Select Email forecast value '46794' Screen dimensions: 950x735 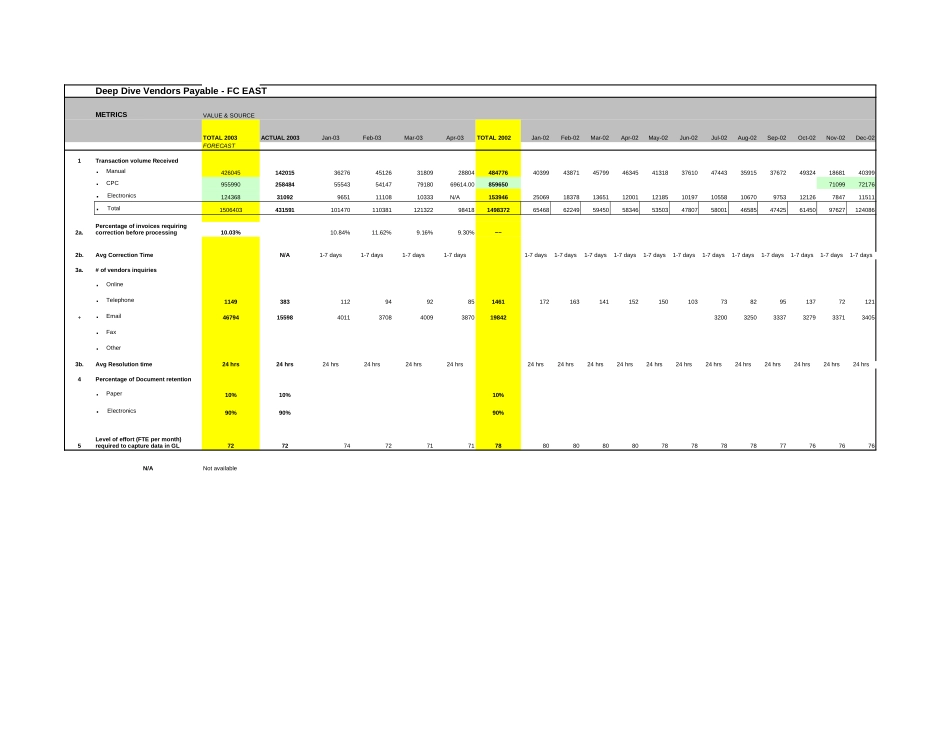point(231,318)
